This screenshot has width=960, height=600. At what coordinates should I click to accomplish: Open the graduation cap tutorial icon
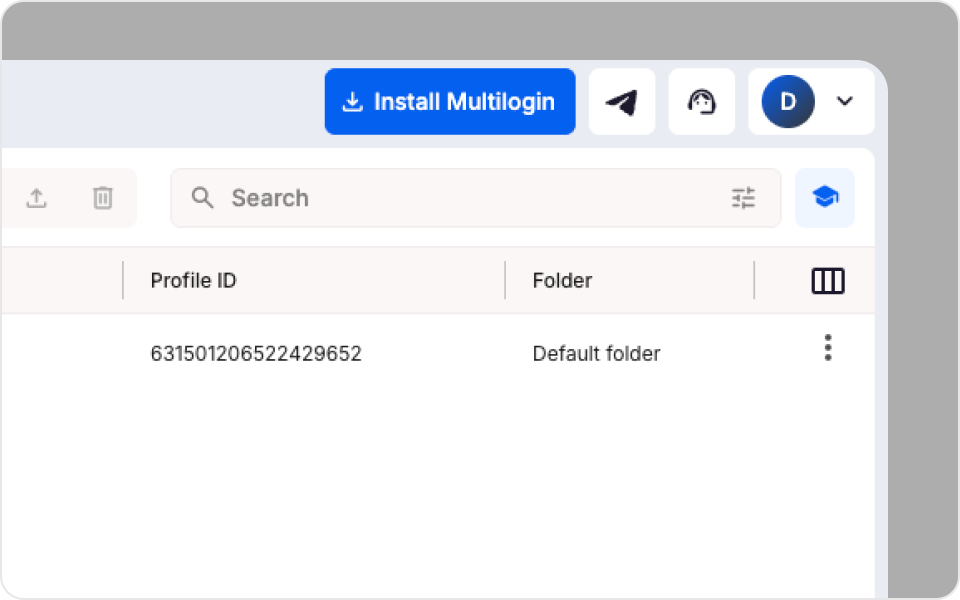pyautogui.click(x=825, y=197)
